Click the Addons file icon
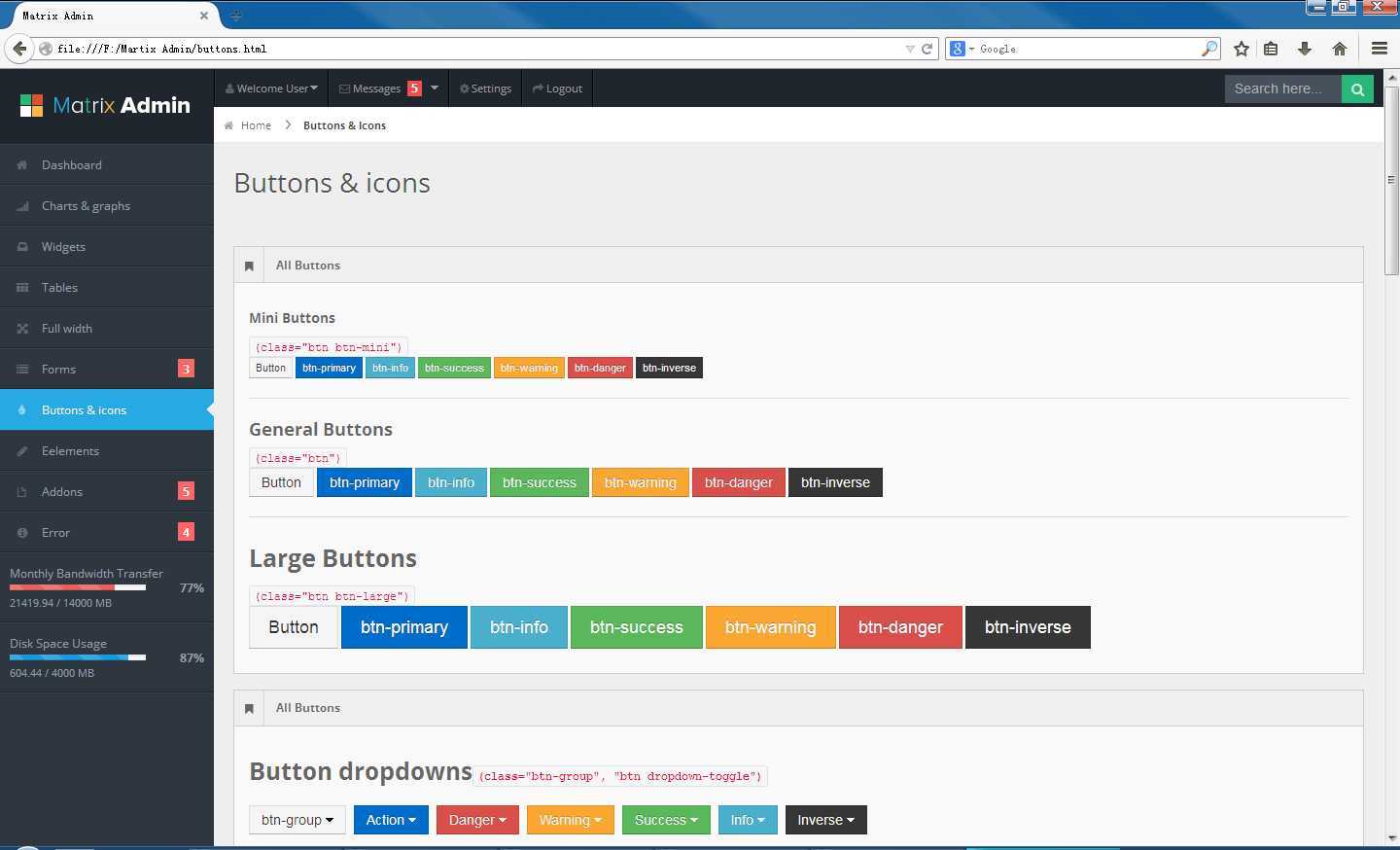This screenshot has height=850, width=1400. click(x=21, y=492)
